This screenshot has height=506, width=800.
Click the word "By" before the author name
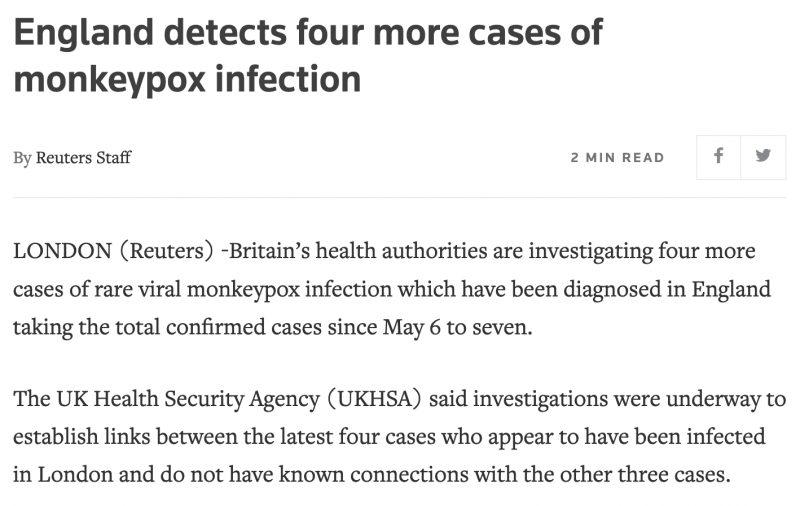(22, 158)
